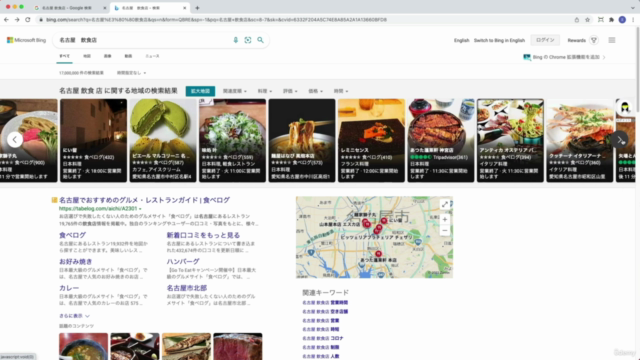640x360 pixels.
Task: Click the Bing search query input field
Action: [x=143, y=40]
